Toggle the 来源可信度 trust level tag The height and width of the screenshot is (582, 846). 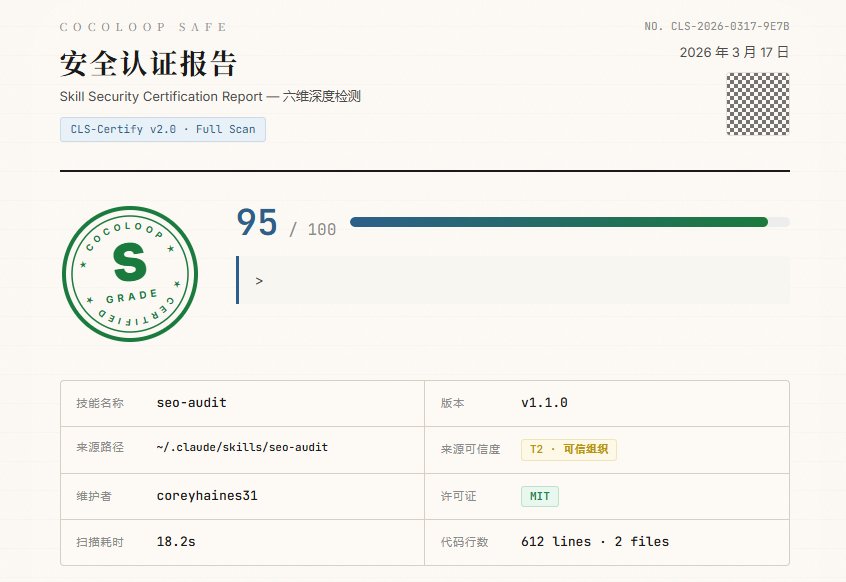(566, 450)
